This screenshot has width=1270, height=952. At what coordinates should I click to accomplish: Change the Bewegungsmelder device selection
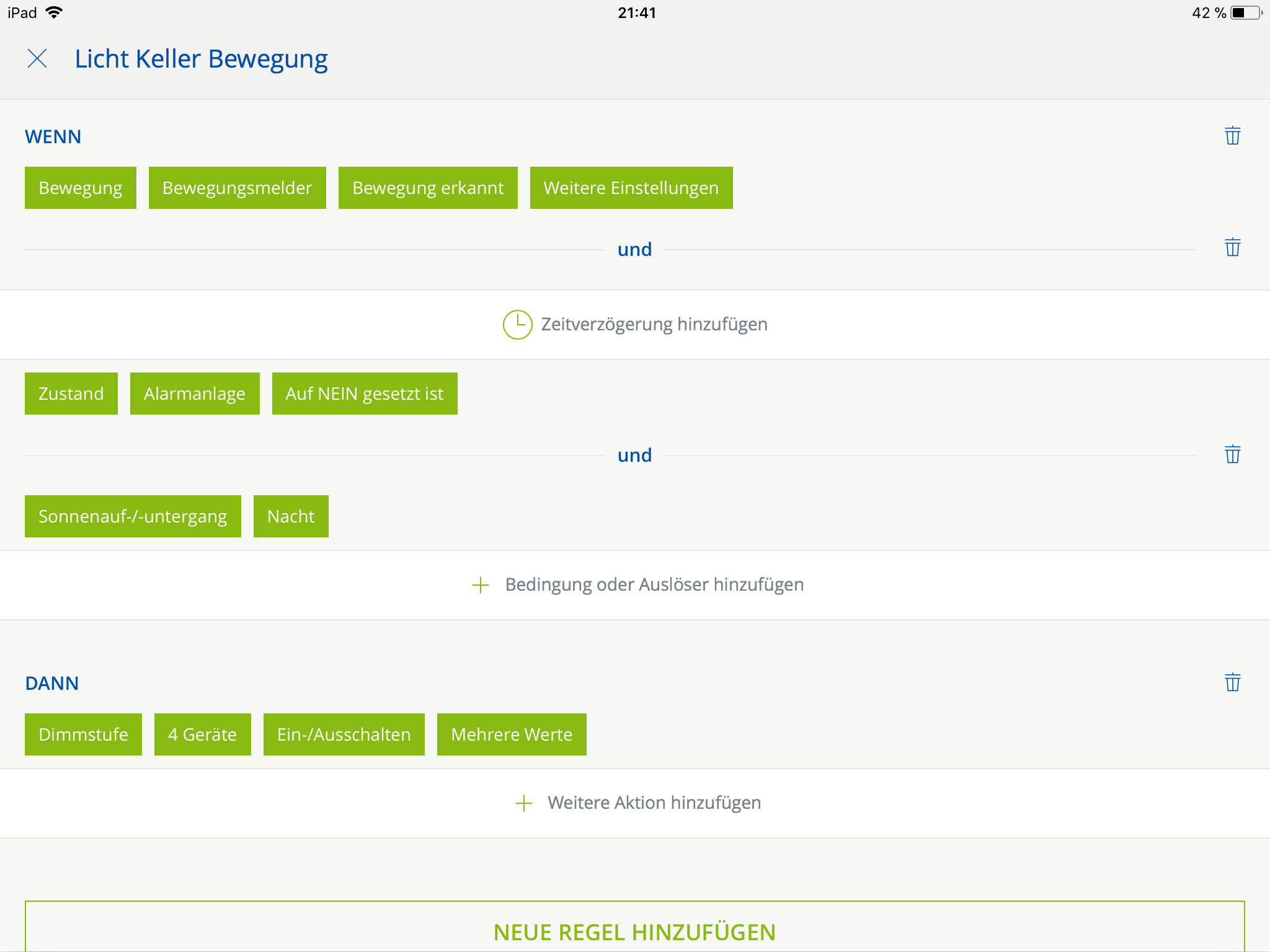click(x=237, y=188)
